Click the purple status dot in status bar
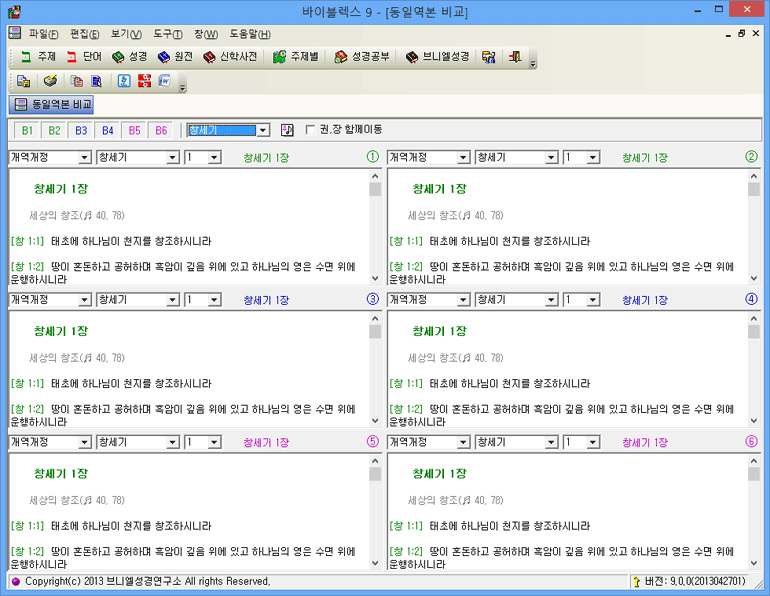 pos(15,582)
